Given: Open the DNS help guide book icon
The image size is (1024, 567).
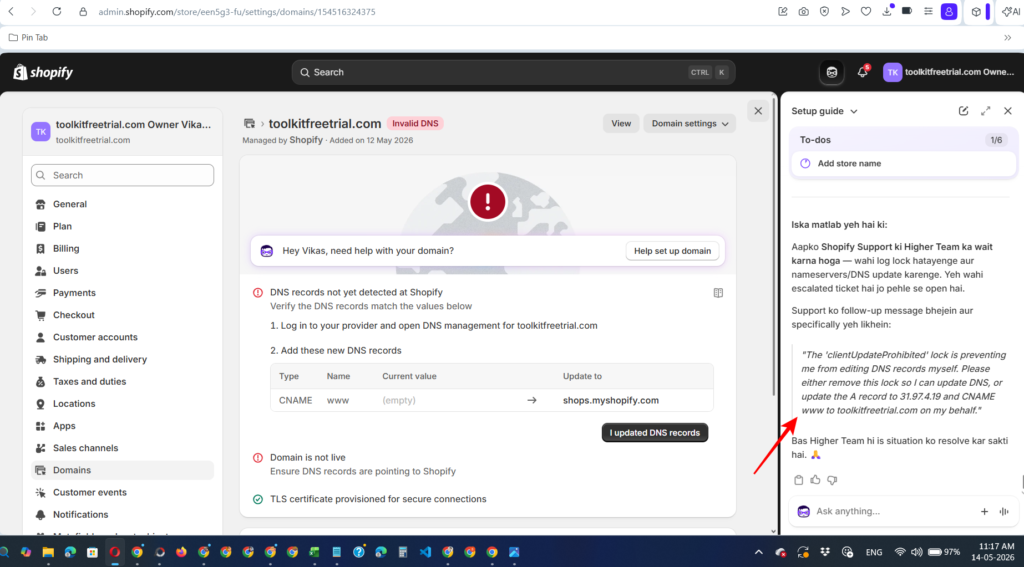Looking at the screenshot, I should tap(718, 293).
